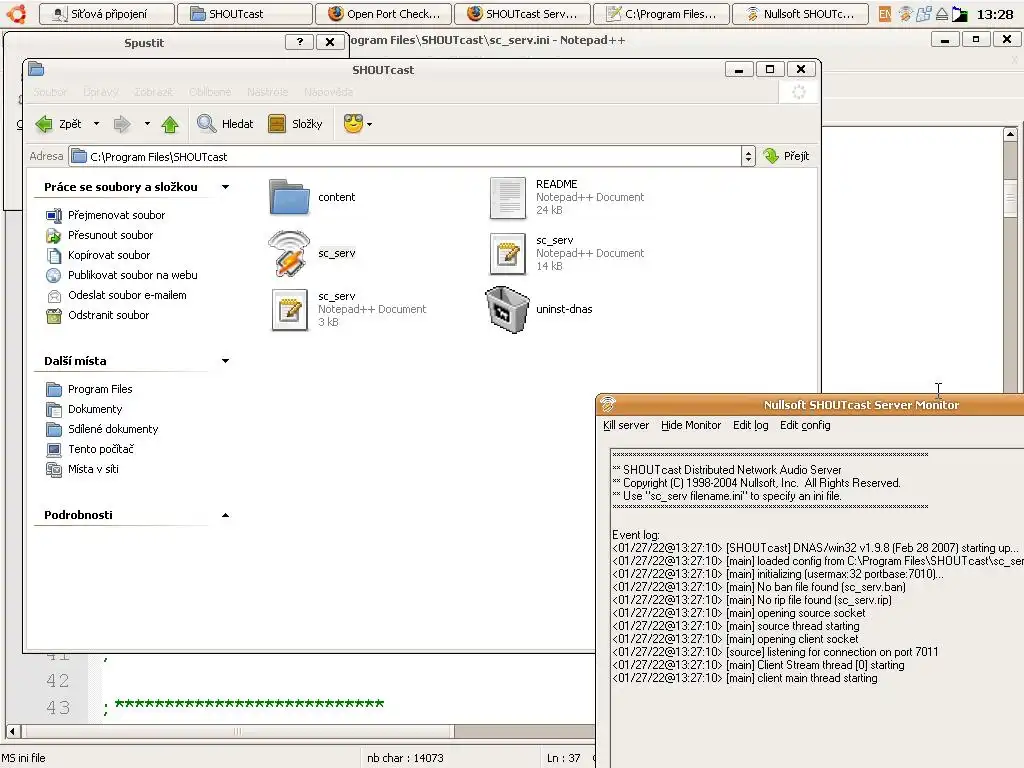Expand the Podrobnosti section

coord(225,515)
